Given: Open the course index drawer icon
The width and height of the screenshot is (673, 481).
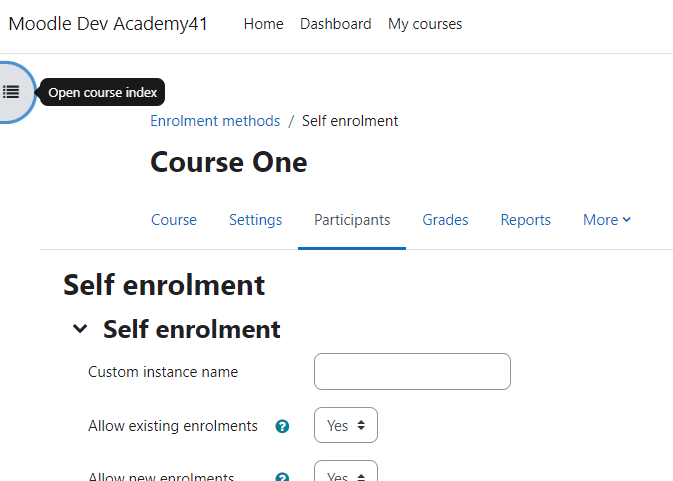Looking at the screenshot, I should point(13,92).
